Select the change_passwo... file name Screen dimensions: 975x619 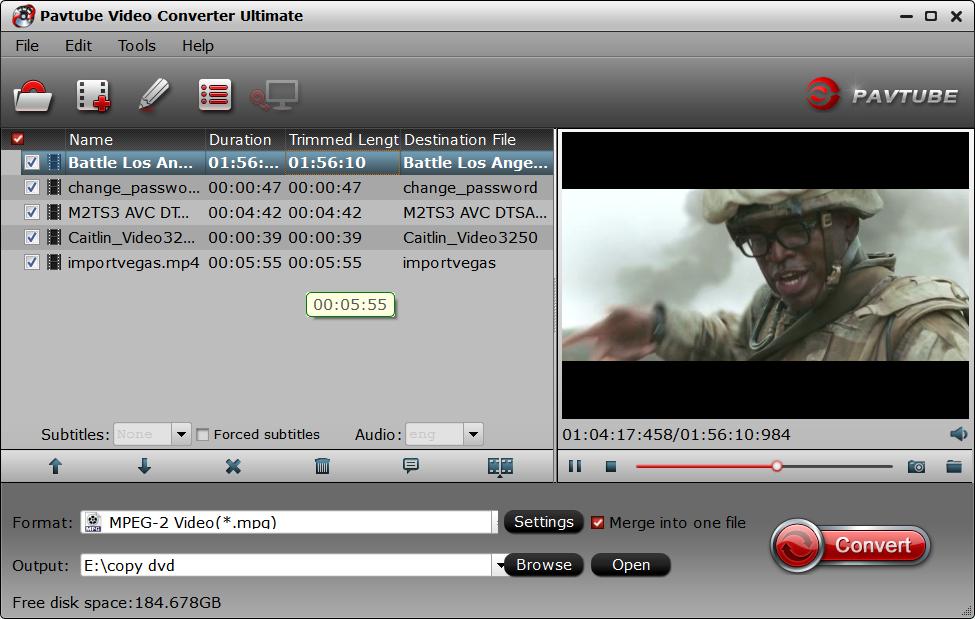click(134, 187)
